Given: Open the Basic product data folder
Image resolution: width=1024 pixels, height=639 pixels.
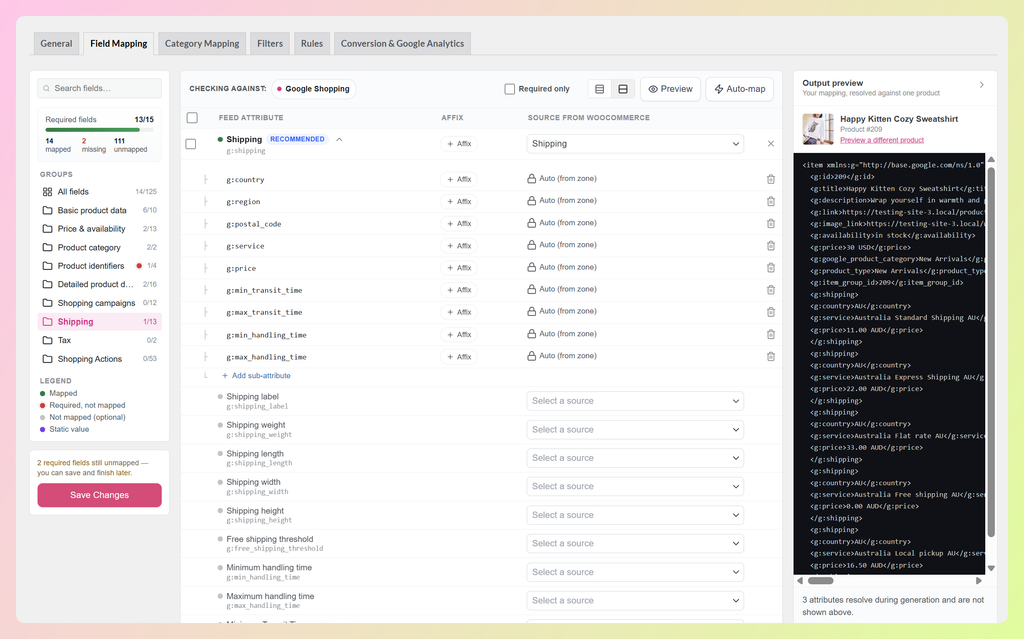Looking at the screenshot, I should pos(99,210).
